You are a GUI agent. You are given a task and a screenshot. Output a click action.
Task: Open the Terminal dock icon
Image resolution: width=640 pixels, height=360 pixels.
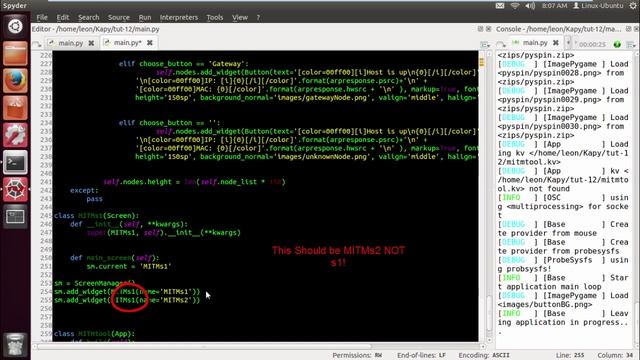click(15, 162)
